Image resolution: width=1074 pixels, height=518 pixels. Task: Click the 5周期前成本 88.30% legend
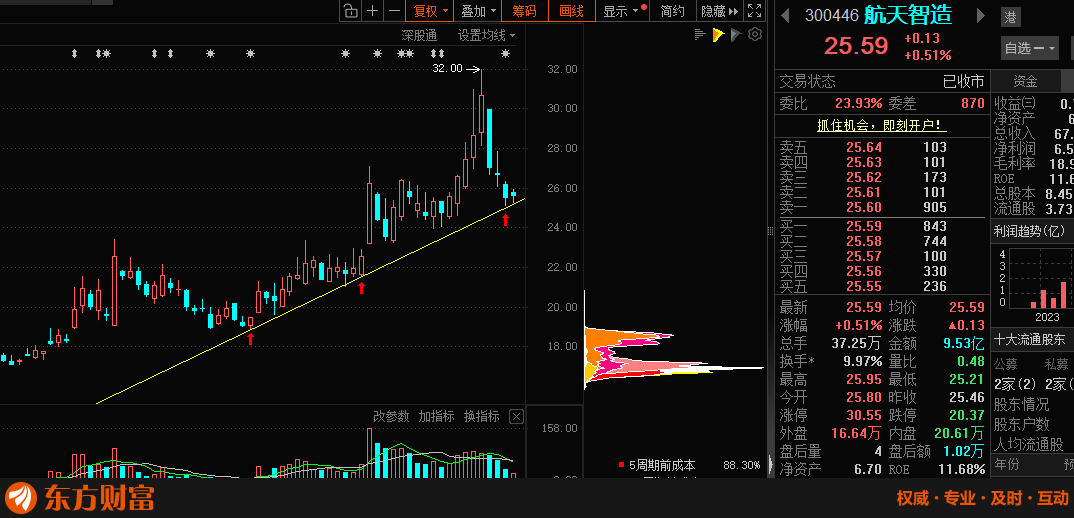pyautogui.click(x=689, y=465)
